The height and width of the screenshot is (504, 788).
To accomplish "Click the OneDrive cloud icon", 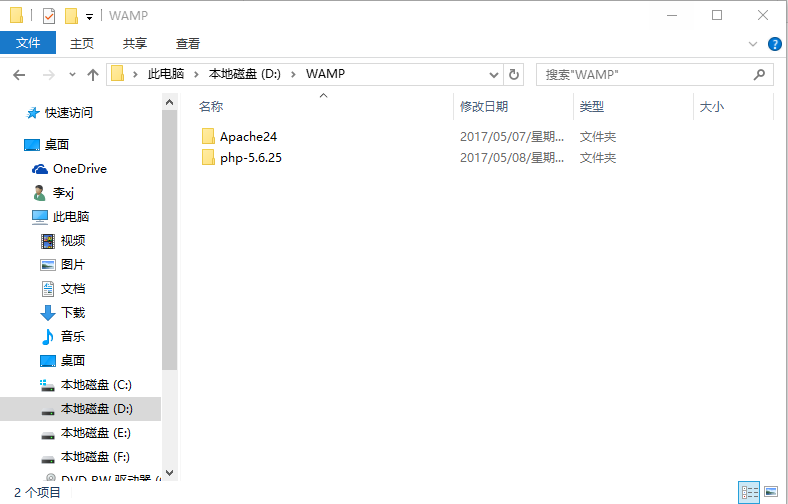I will click(40, 169).
